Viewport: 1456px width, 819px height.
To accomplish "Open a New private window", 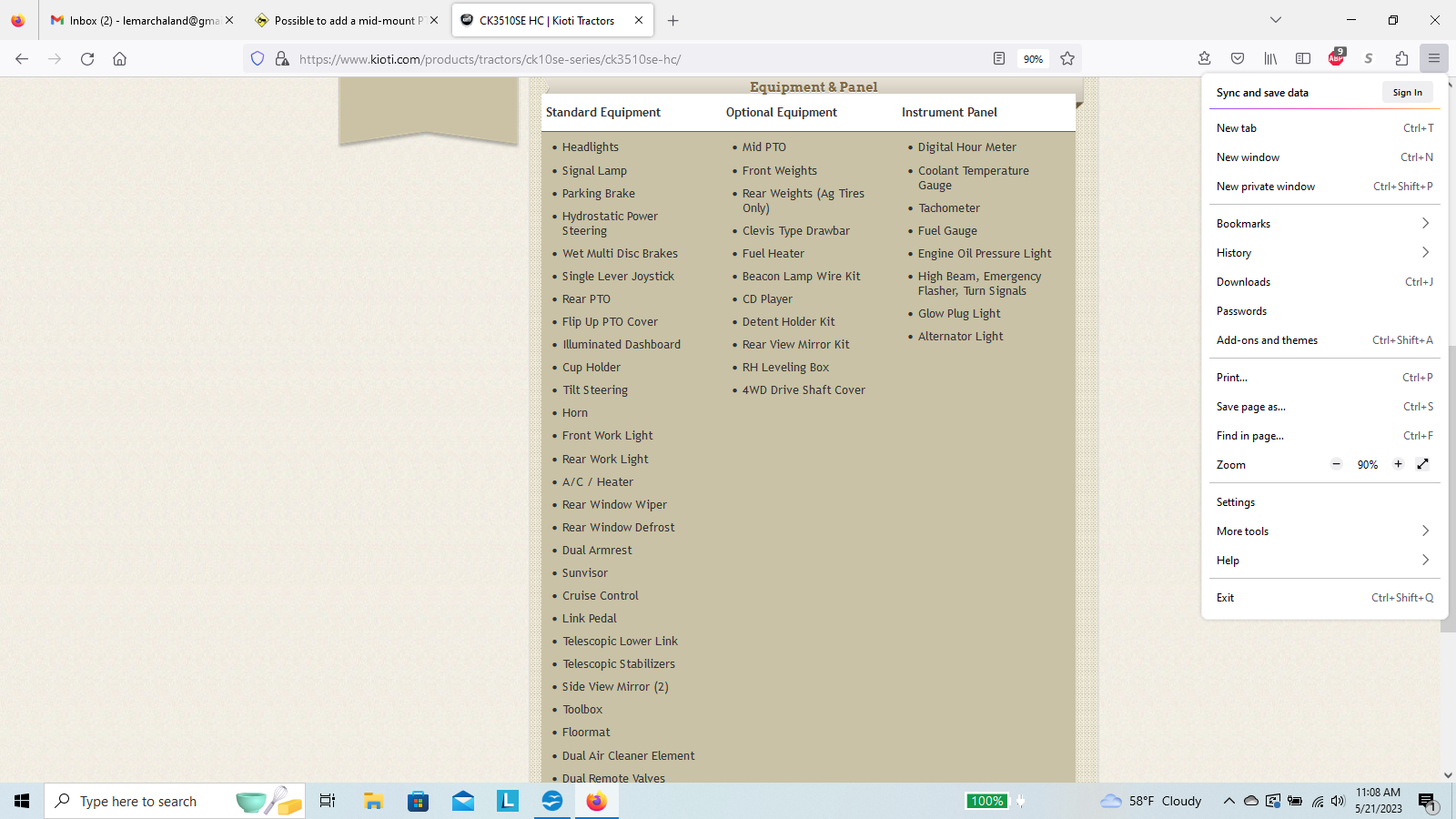I will pos(1325,187).
